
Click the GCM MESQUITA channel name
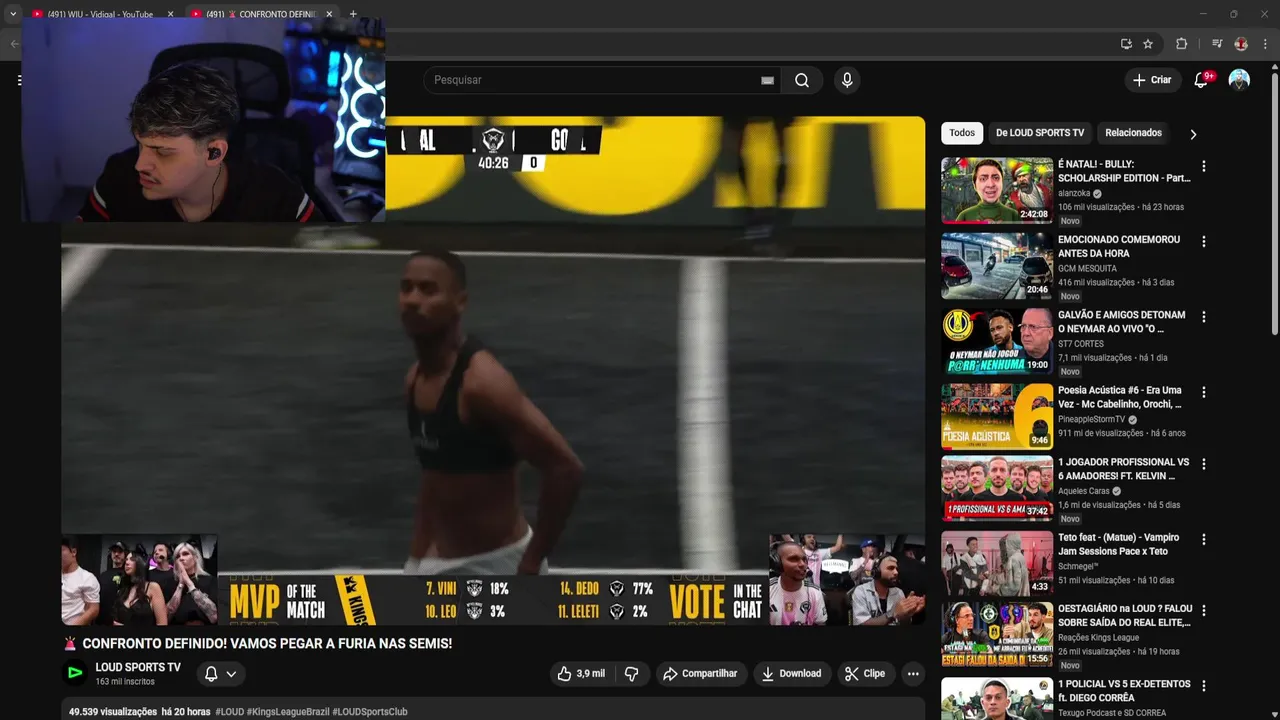tap(1088, 269)
